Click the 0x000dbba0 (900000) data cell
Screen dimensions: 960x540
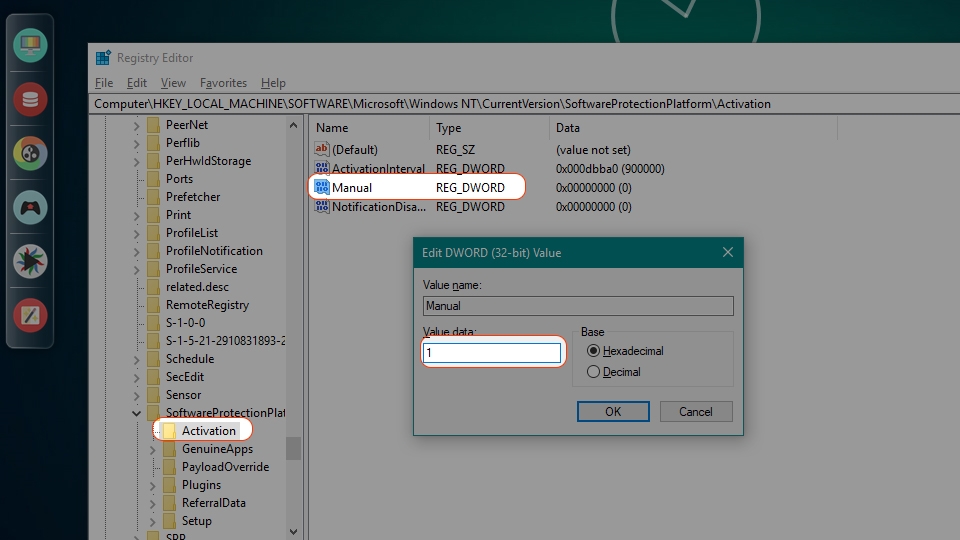coord(610,168)
